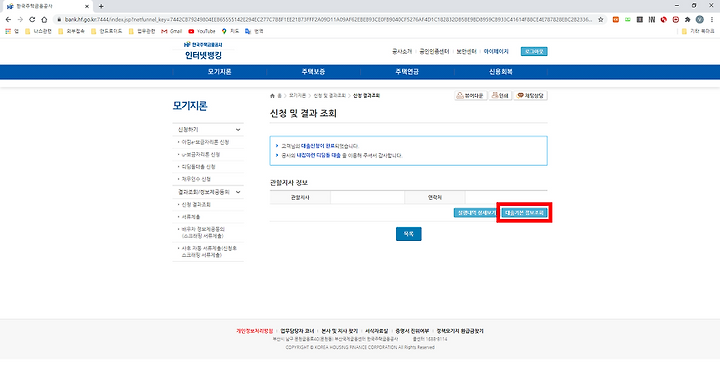Open the apps grid bookmark
Viewport: 720px width, 389px height.
12,31
